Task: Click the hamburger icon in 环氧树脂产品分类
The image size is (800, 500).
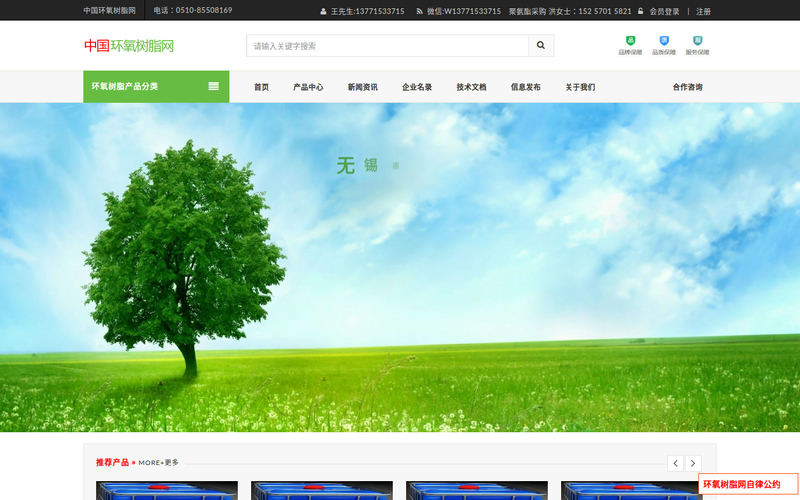Action: click(214, 86)
